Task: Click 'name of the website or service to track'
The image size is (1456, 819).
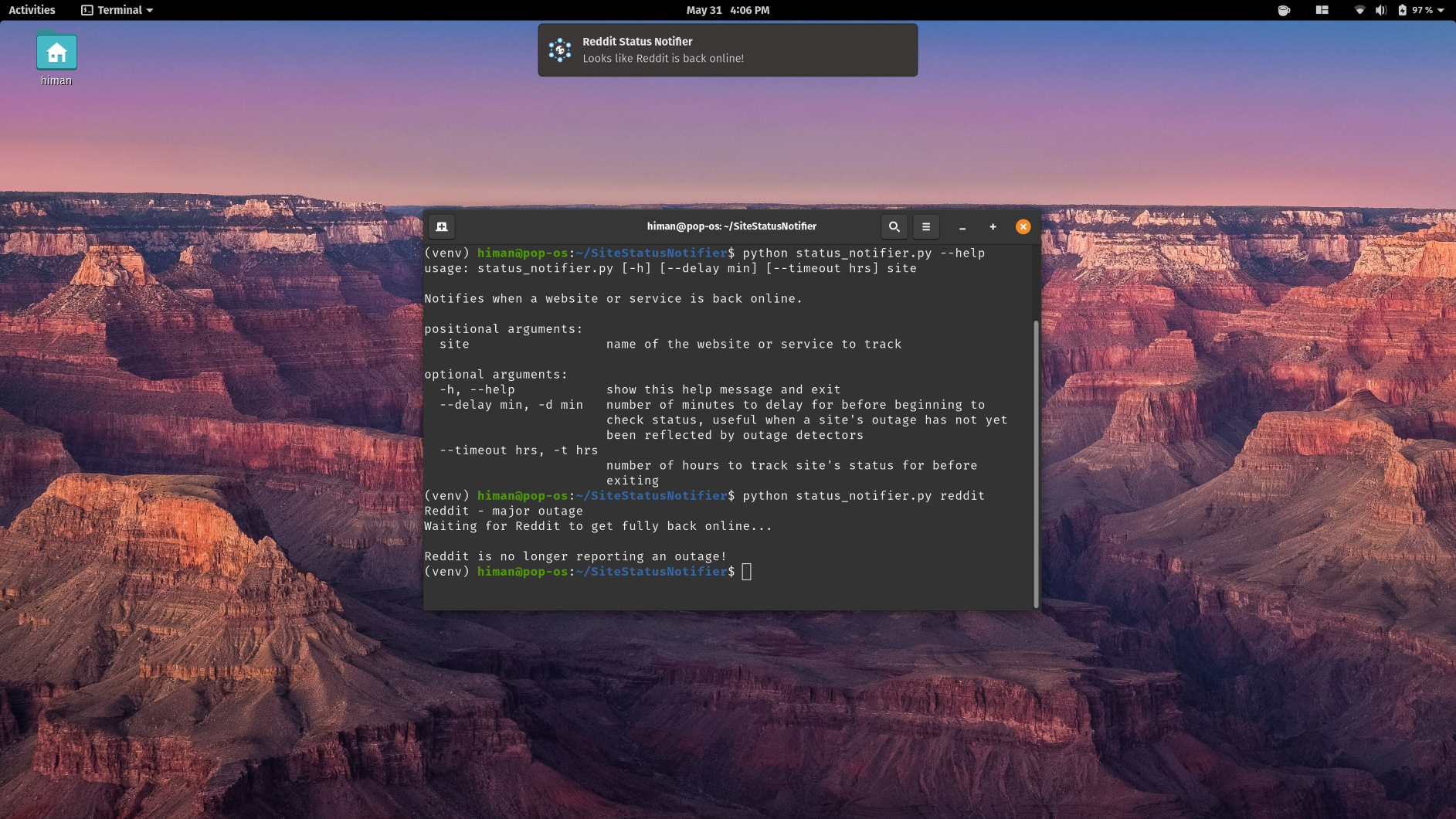Action: click(x=754, y=344)
